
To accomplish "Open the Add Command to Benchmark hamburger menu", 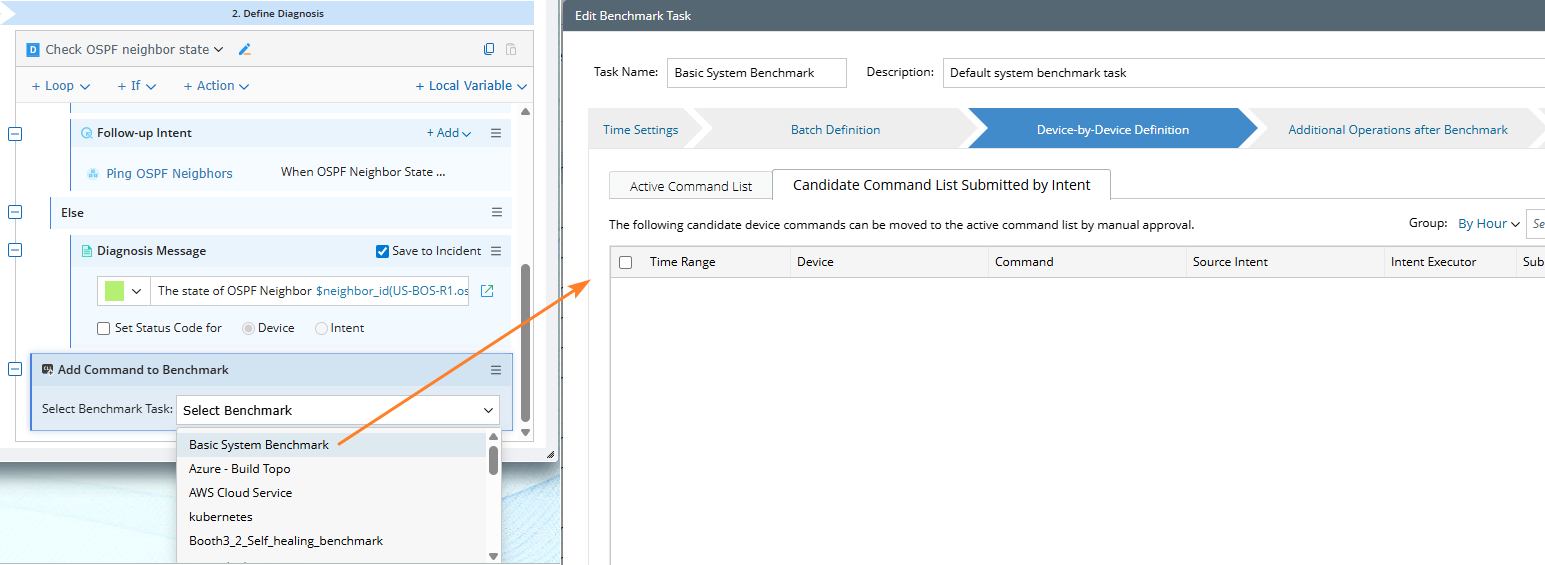I will pos(496,370).
